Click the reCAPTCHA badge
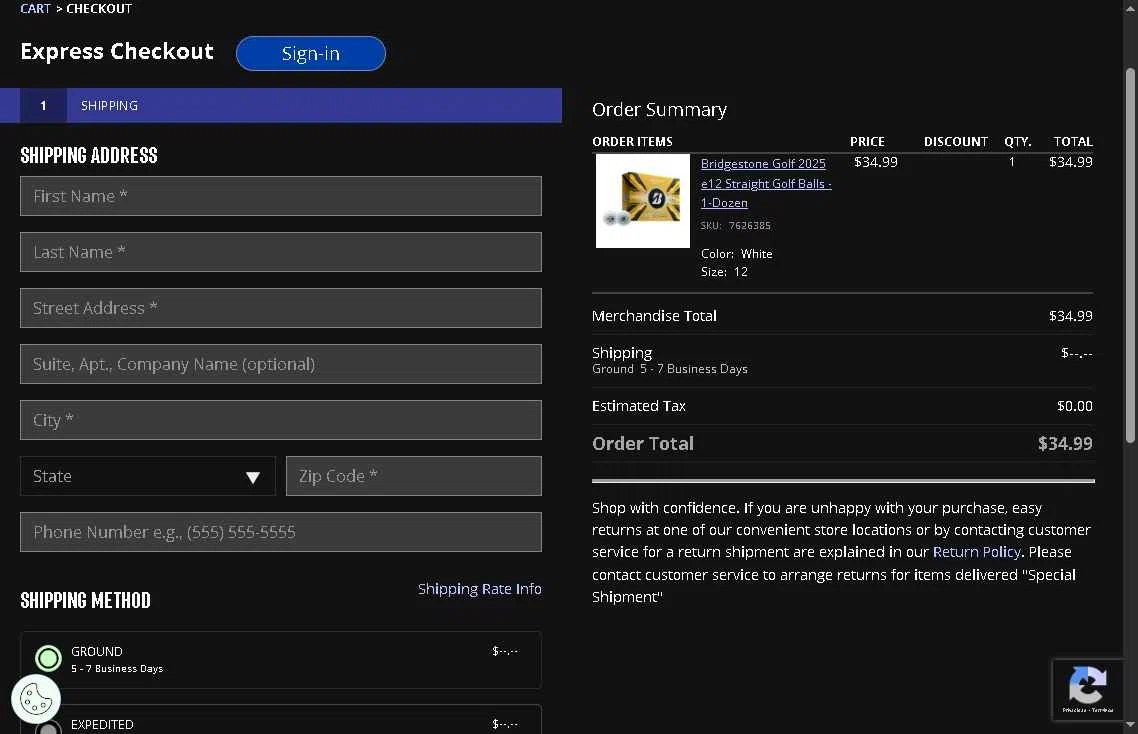 (1087, 689)
